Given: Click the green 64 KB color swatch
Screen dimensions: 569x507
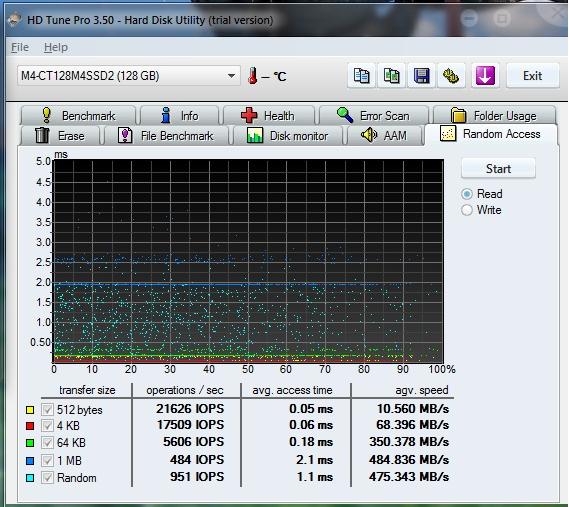Looking at the screenshot, I should [x=30, y=443].
